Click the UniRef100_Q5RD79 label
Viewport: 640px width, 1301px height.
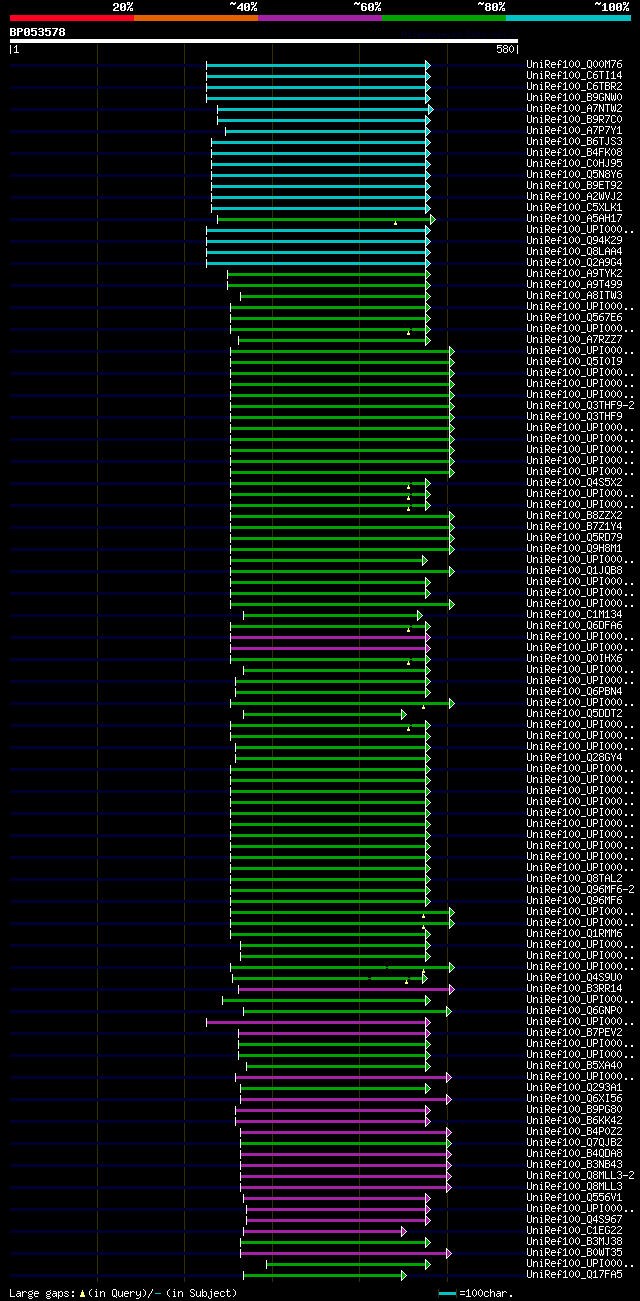tap(574, 538)
